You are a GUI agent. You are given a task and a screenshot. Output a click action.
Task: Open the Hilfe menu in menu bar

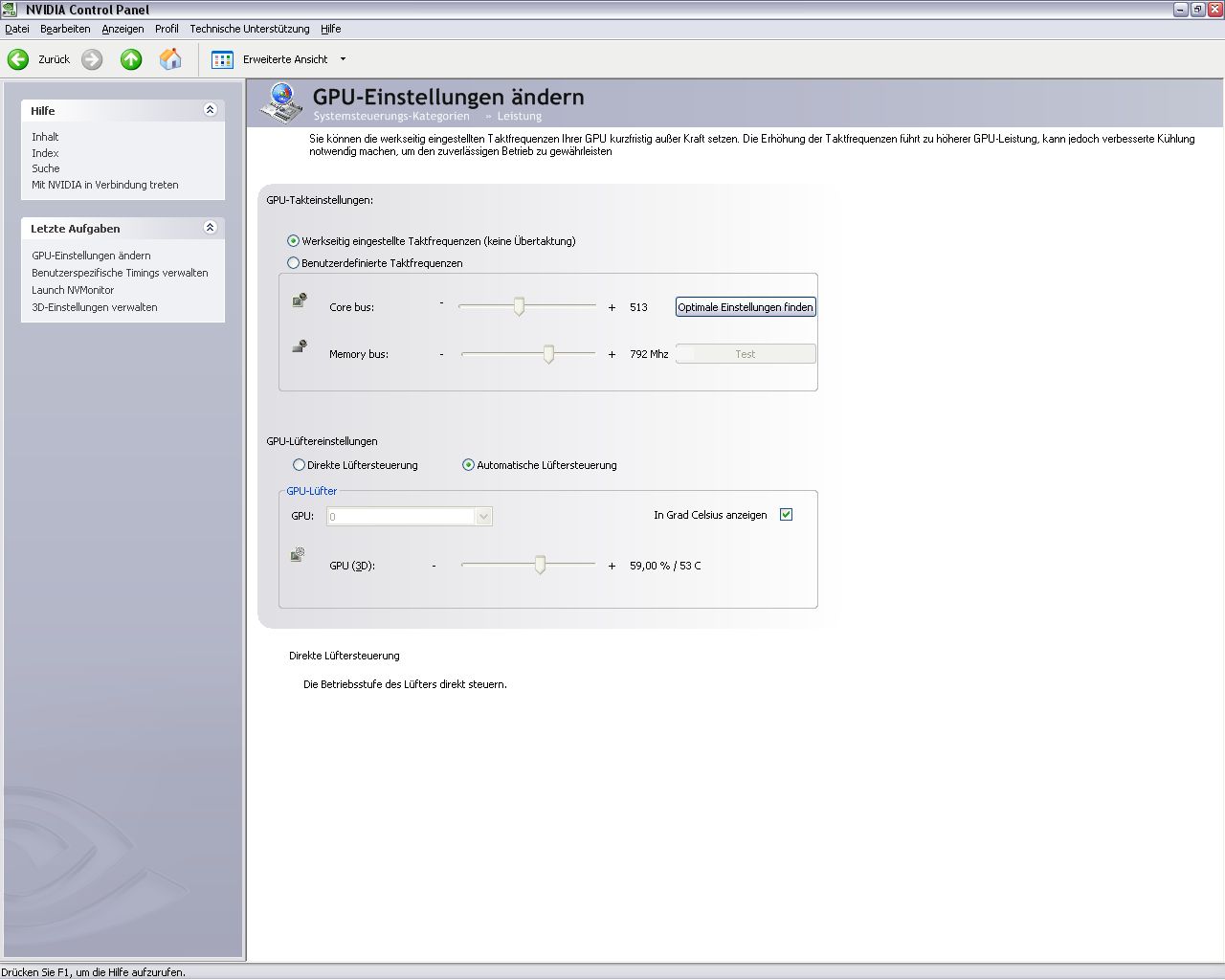pos(331,29)
